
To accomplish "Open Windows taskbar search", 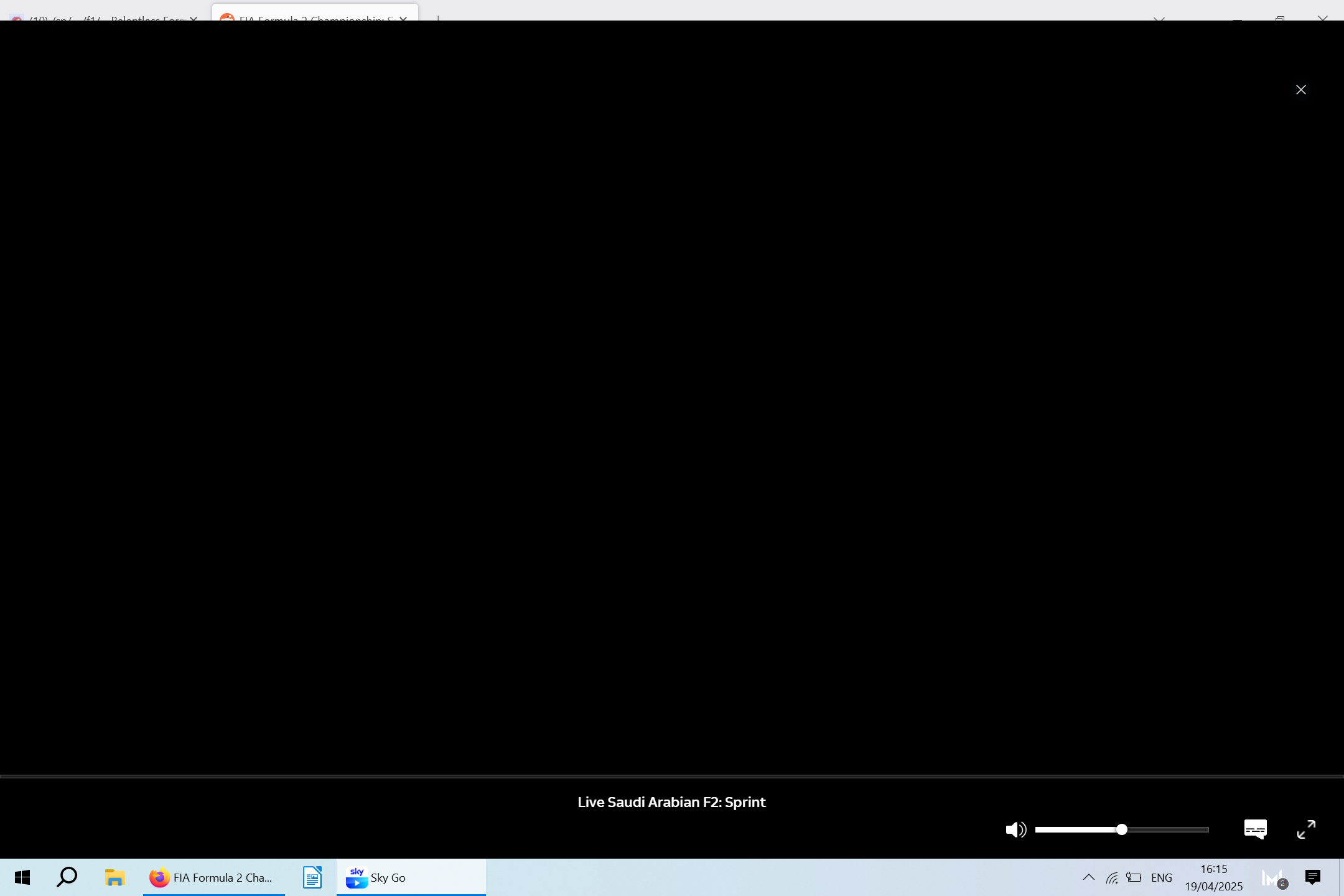I will [x=67, y=878].
